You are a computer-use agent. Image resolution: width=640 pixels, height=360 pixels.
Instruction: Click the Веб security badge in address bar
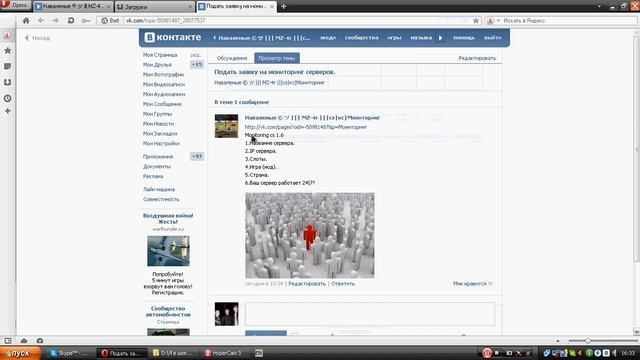pos(110,20)
